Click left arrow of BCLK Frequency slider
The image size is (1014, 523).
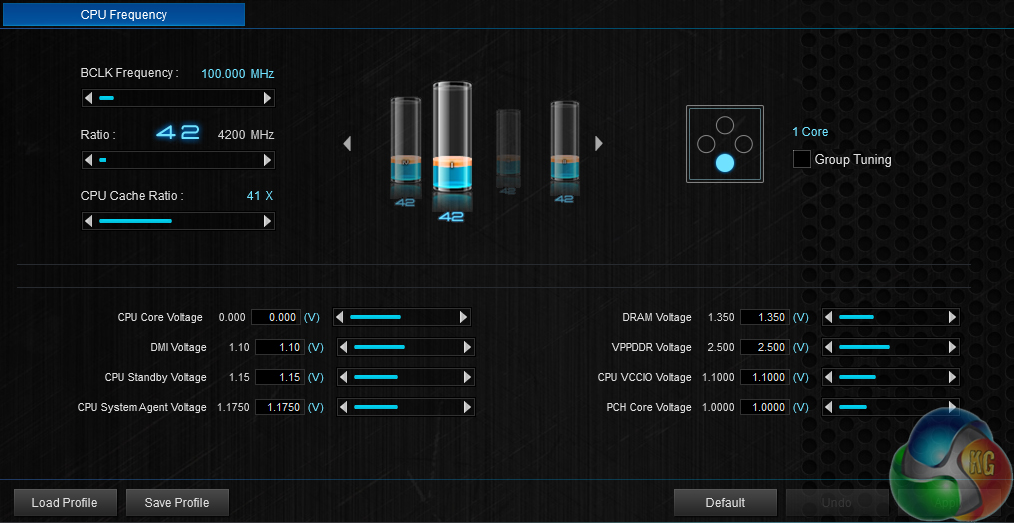click(89, 98)
